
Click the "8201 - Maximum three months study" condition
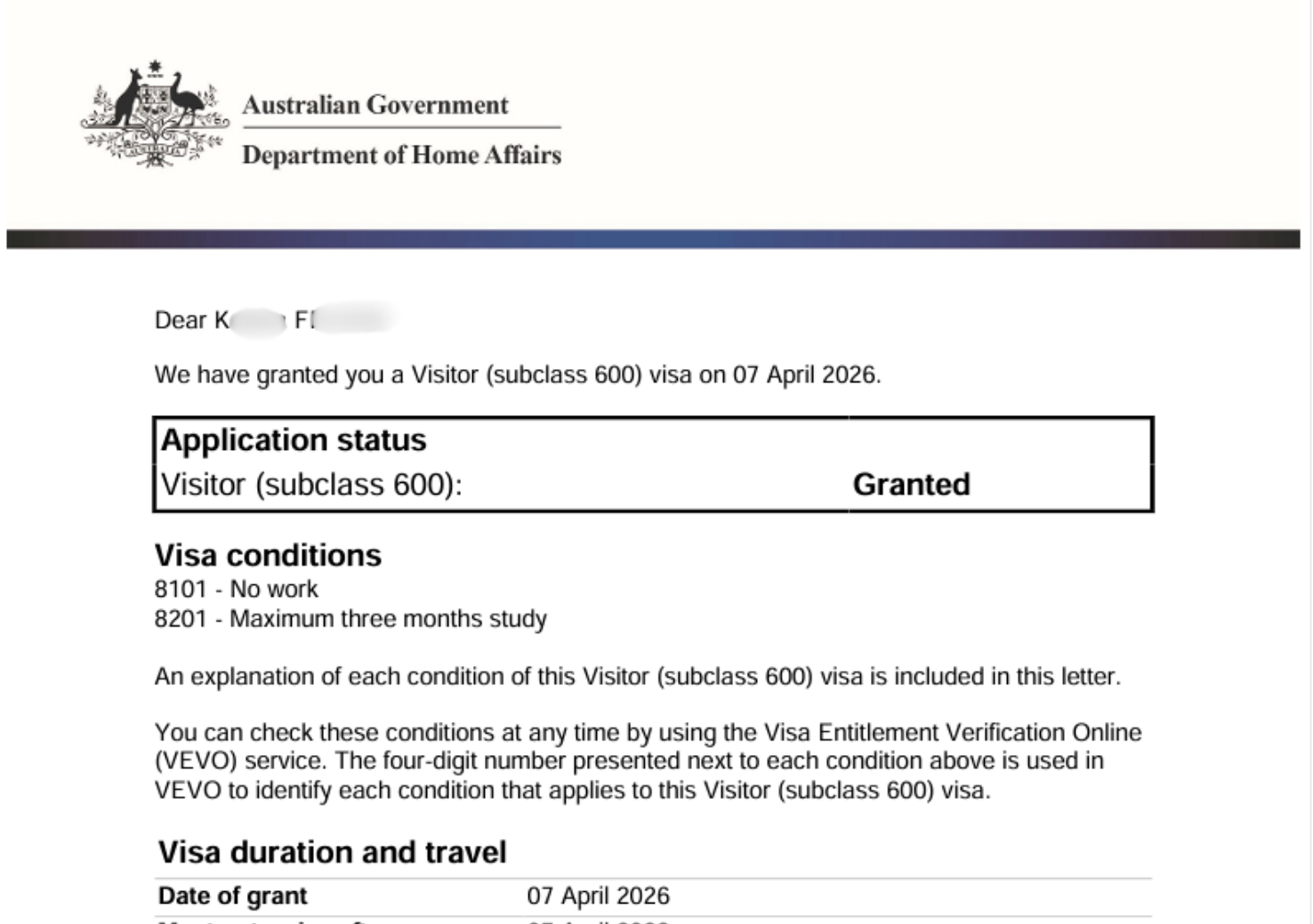[350, 619]
